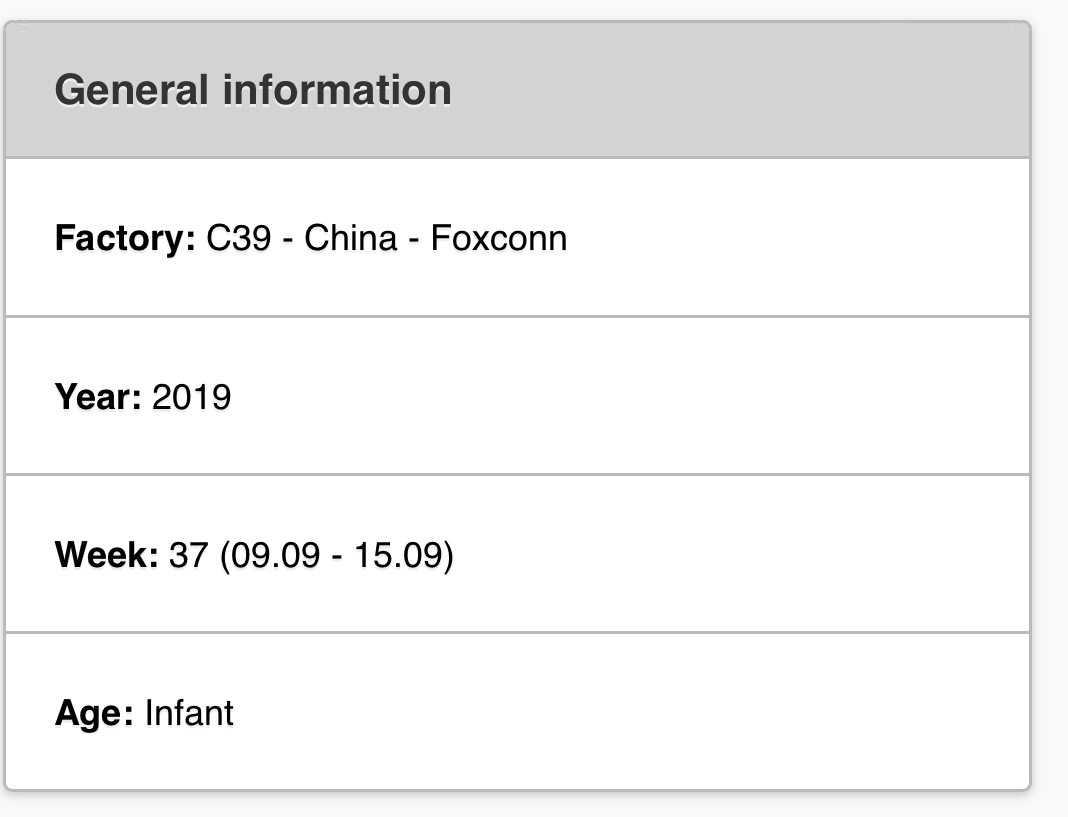Image resolution: width=1068 pixels, height=817 pixels.
Task: Select the Infant age value
Action: 189,713
